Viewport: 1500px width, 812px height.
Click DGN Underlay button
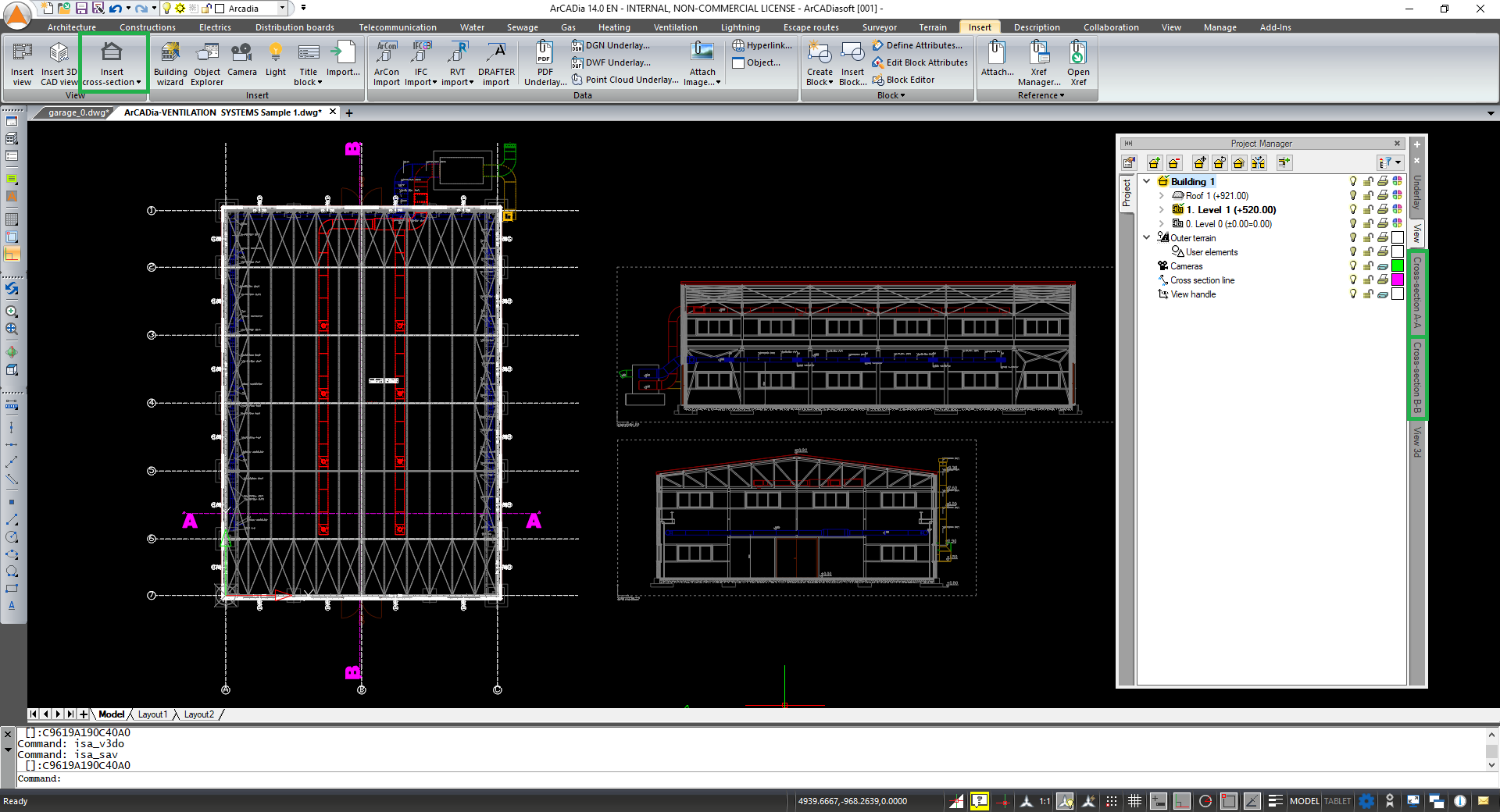pos(610,45)
